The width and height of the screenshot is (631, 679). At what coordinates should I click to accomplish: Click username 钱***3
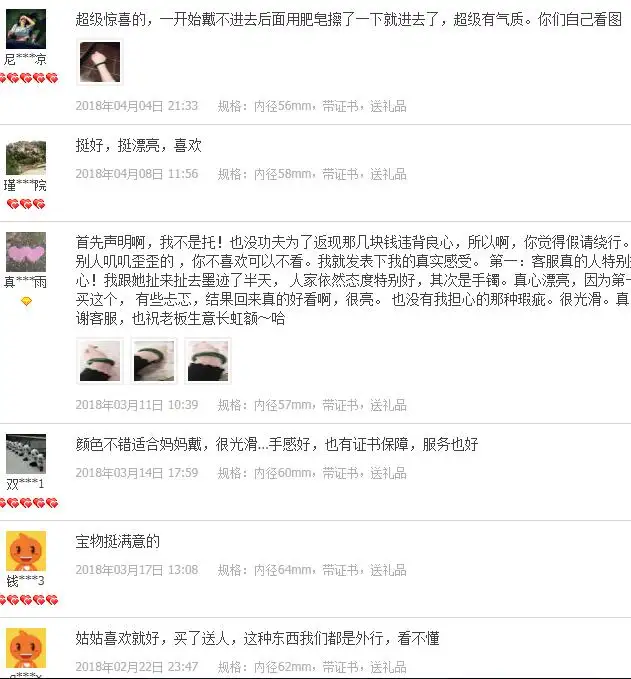(26, 581)
